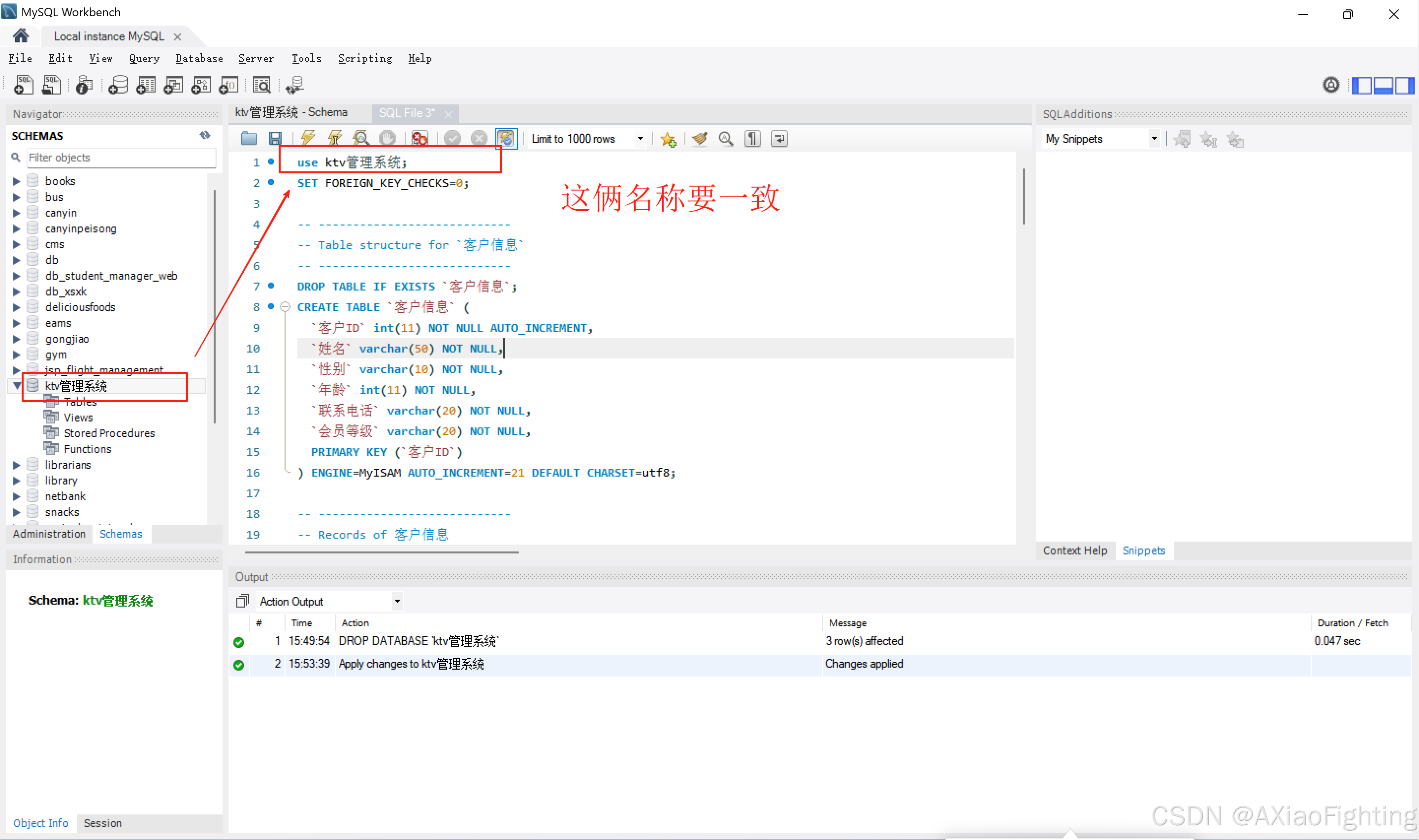Refresh the schemas list icon
1419x840 pixels.
tap(204, 135)
